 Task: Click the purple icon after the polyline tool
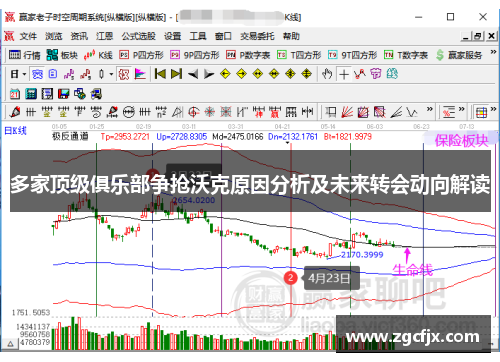[376, 74]
